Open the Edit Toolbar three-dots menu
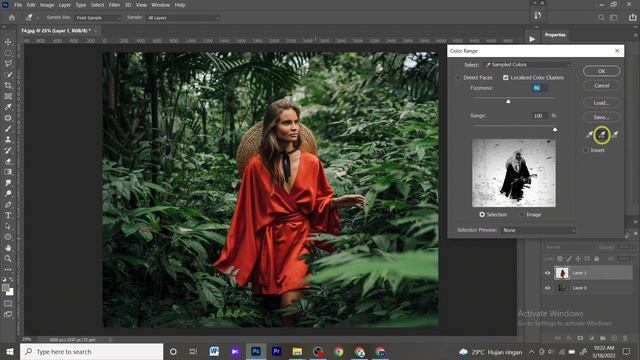This screenshot has height=360, width=640. click(x=8, y=270)
